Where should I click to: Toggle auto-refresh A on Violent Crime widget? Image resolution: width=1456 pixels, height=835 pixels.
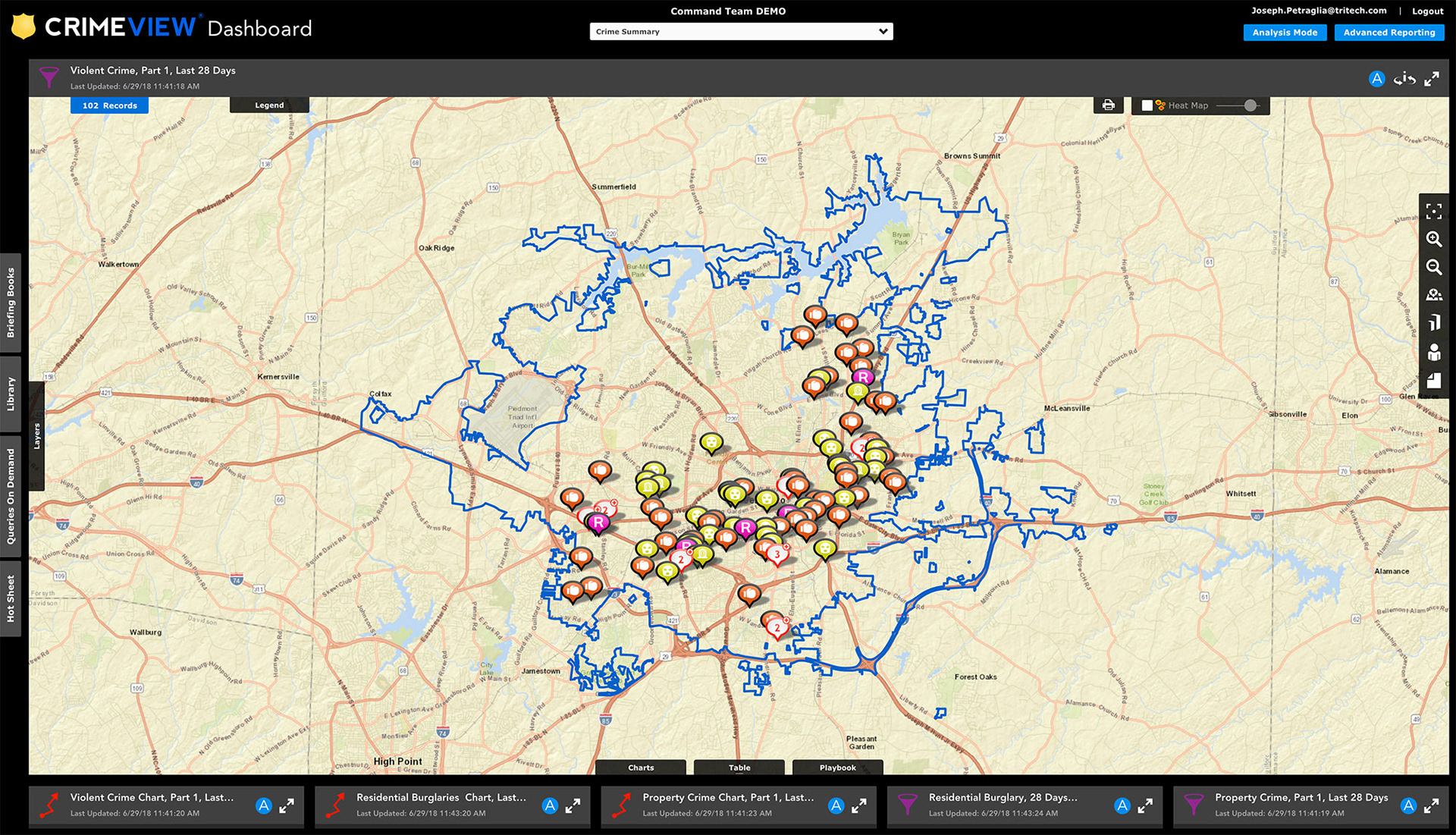[x=1376, y=79]
